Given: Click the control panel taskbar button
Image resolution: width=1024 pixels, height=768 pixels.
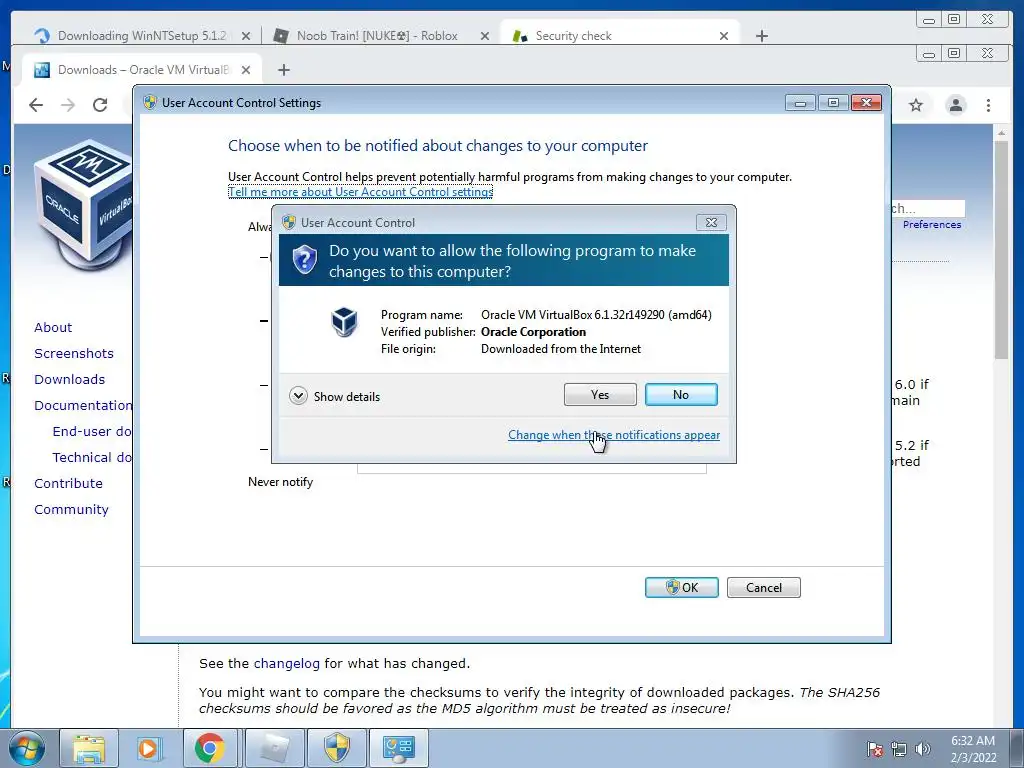Looking at the screenshot, I should click(x=399, y=748).
